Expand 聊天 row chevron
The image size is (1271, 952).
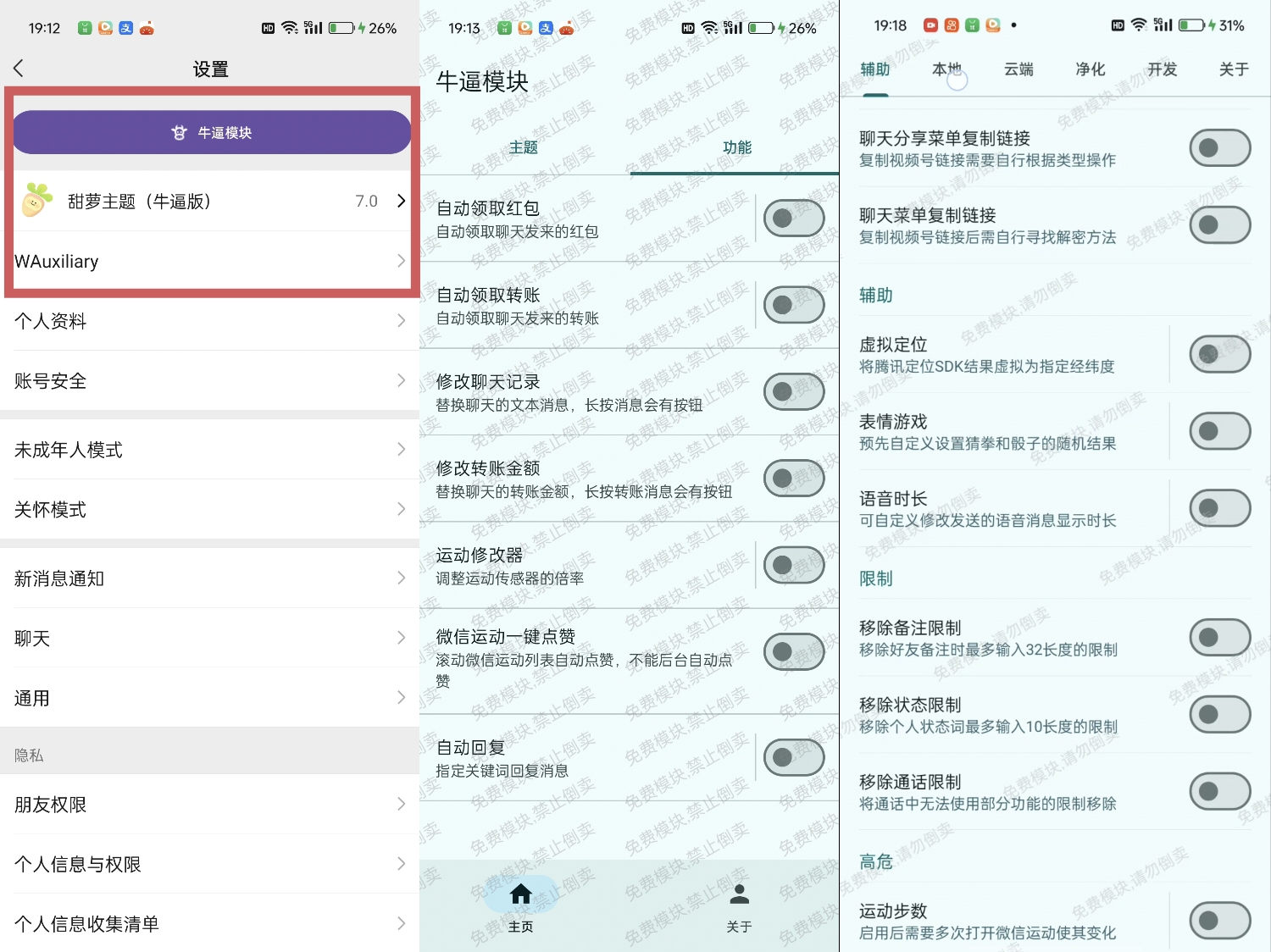[402, 638]
